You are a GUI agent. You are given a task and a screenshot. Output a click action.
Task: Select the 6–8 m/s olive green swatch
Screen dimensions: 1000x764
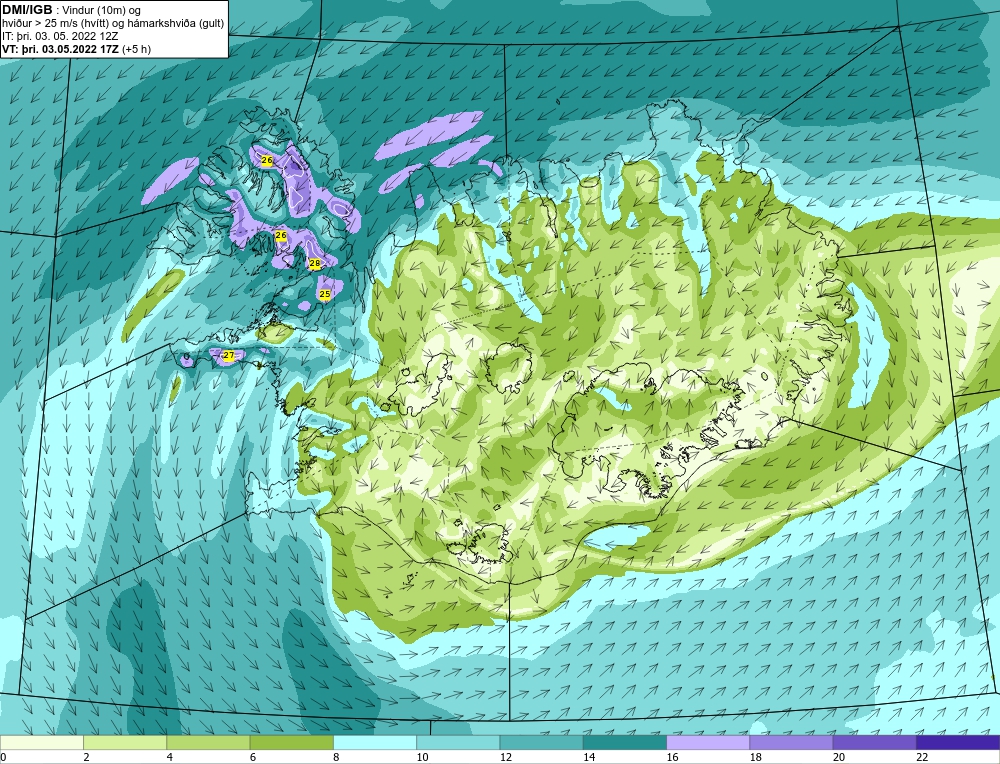(291, 742)
